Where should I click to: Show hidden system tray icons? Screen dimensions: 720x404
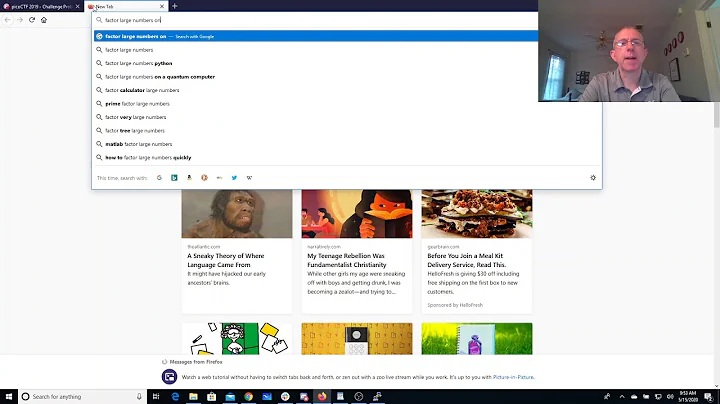point(622,396)
